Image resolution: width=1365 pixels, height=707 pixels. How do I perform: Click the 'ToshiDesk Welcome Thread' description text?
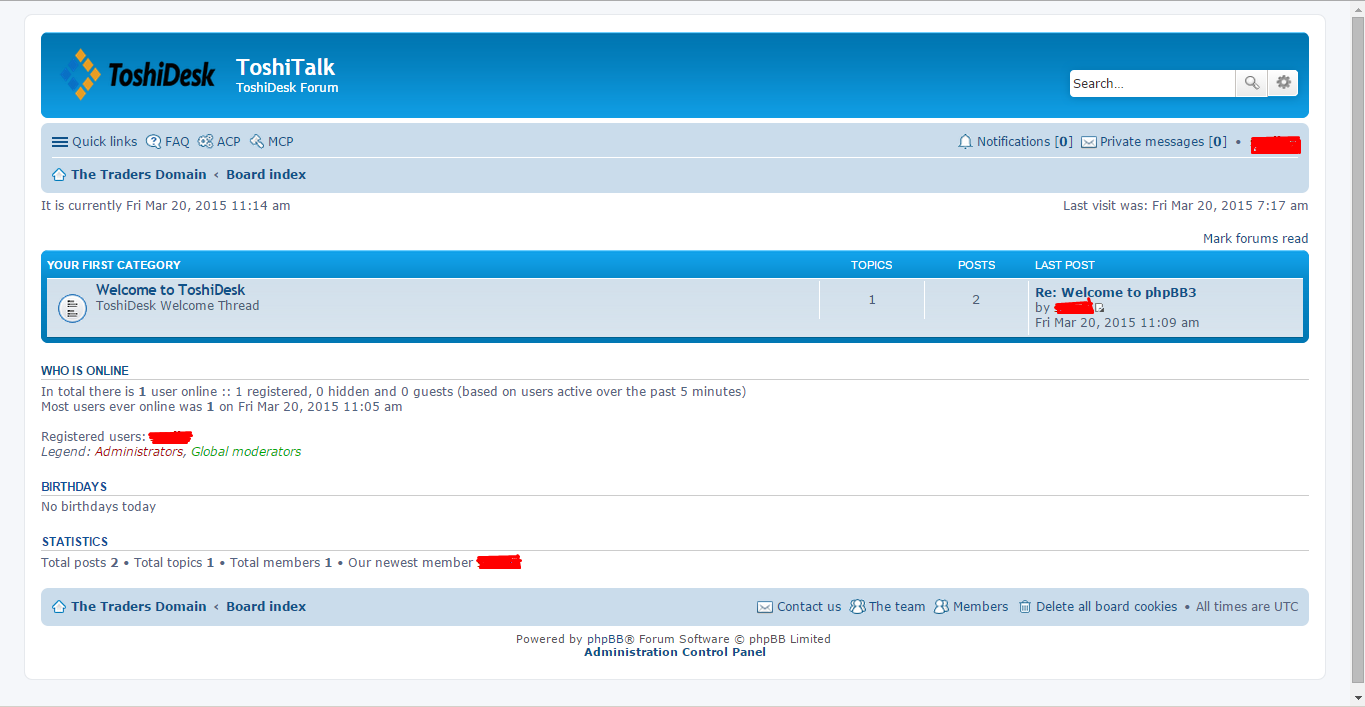tap(178, 306)
